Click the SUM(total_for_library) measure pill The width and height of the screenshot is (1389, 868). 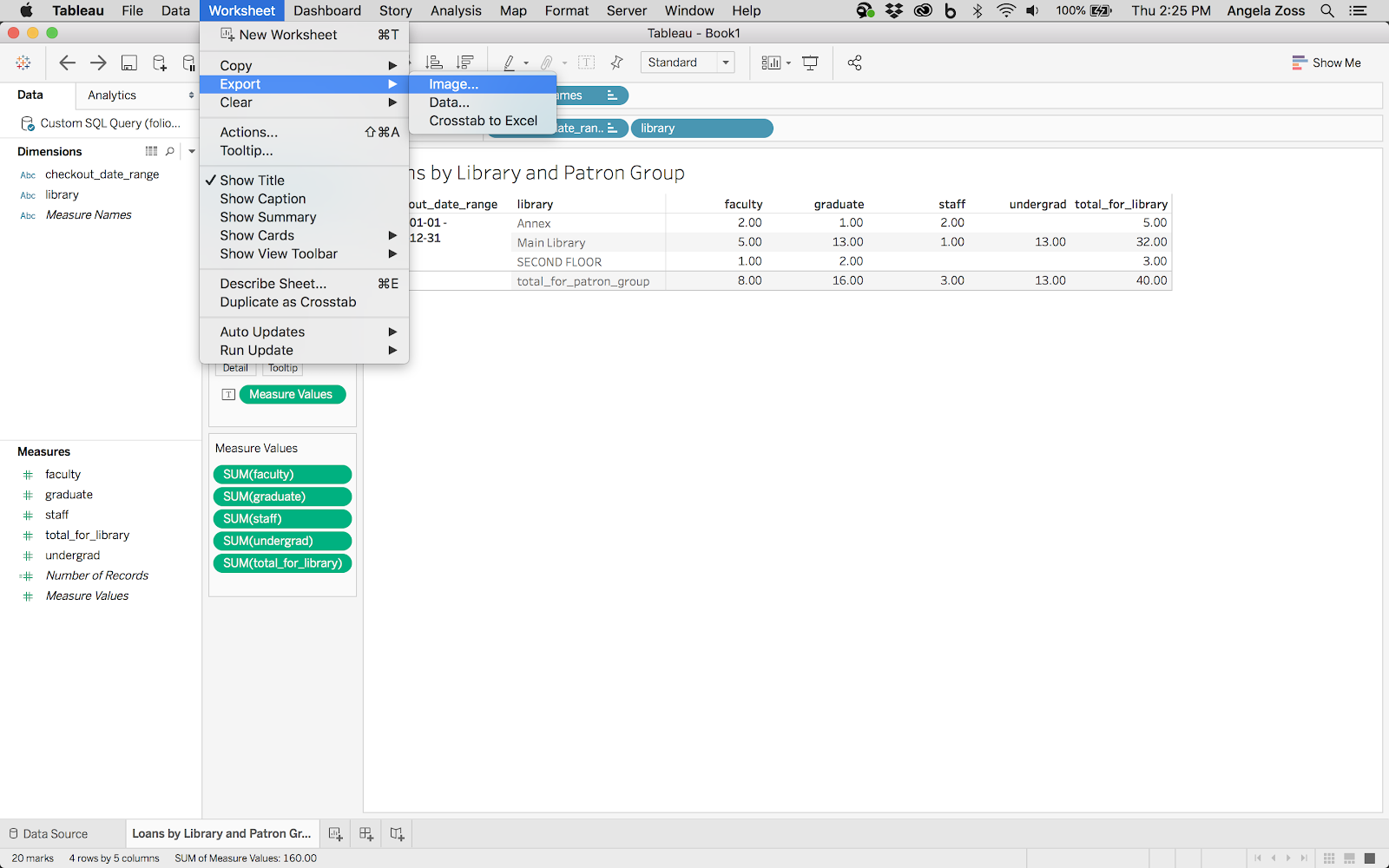click(x=282, y=563)
